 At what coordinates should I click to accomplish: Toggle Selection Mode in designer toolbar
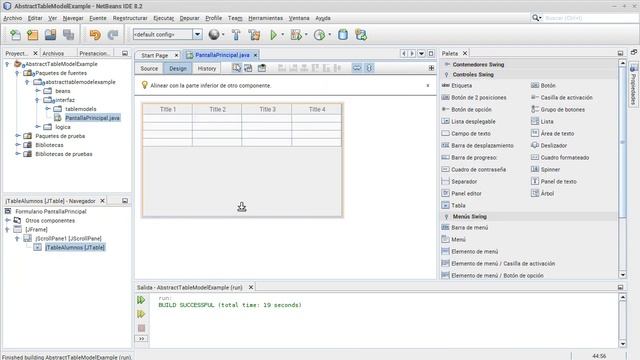point(236,68)
